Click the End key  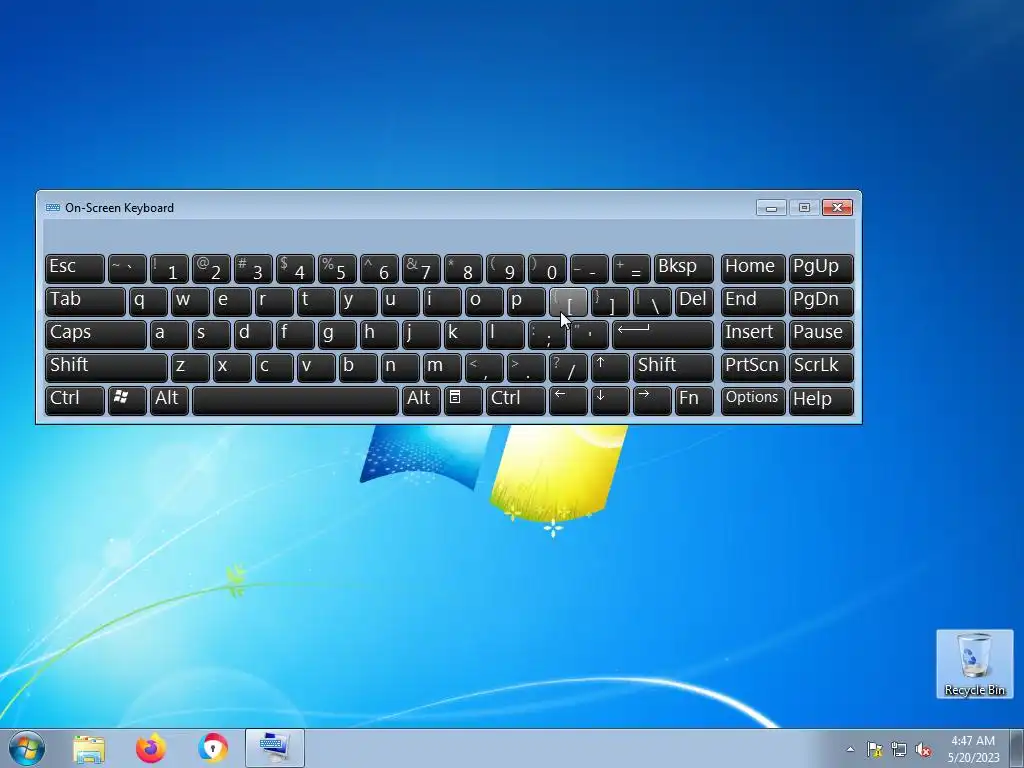pos(753,302)
